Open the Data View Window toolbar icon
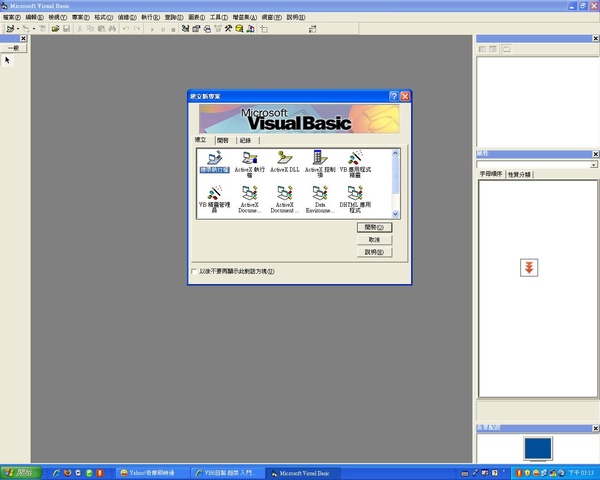Image resolution: width=600 pixels, height=480 pixels. pos(239,29)
